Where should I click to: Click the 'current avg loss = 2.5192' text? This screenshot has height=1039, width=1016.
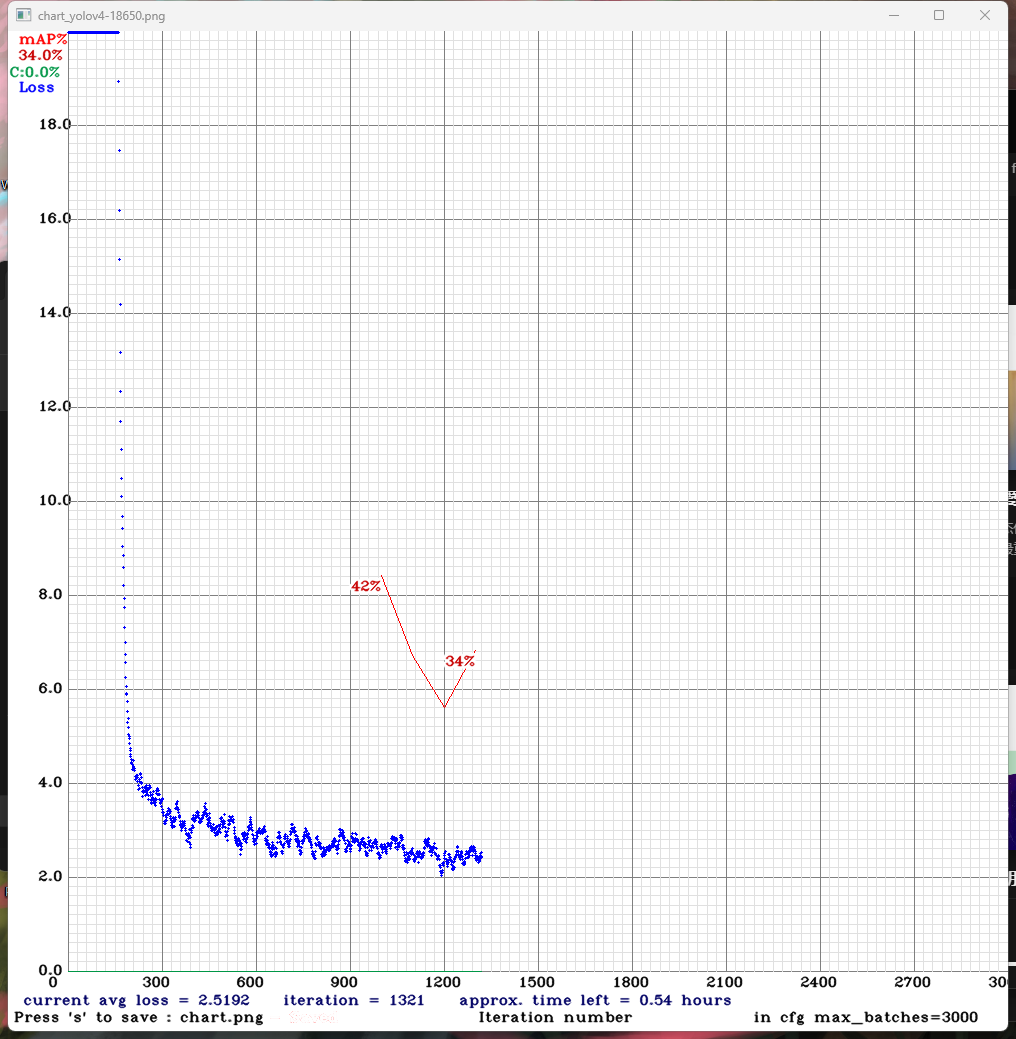pos(136,1000)
